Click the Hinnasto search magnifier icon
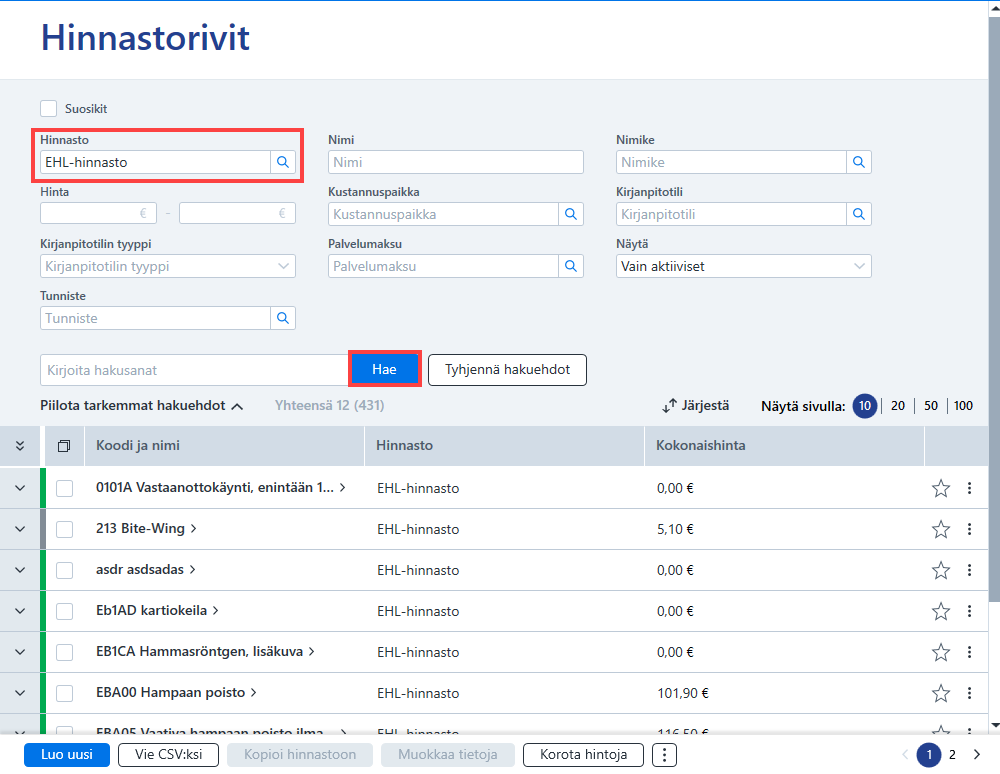This screenshot has width=1000, height=774. coord(283,162)
